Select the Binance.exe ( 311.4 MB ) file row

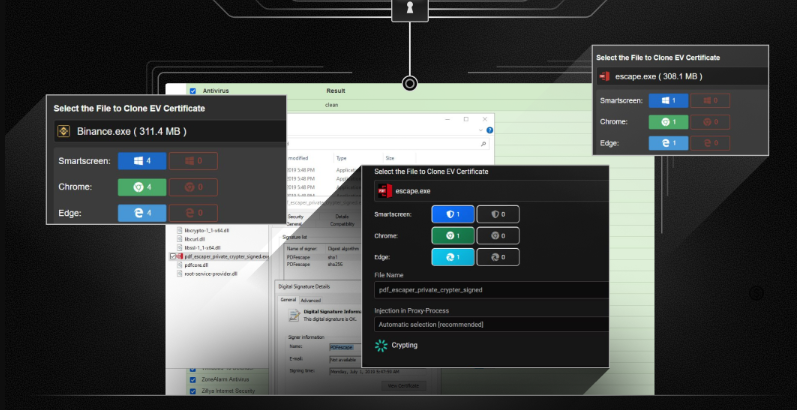(x=170, y=131)
